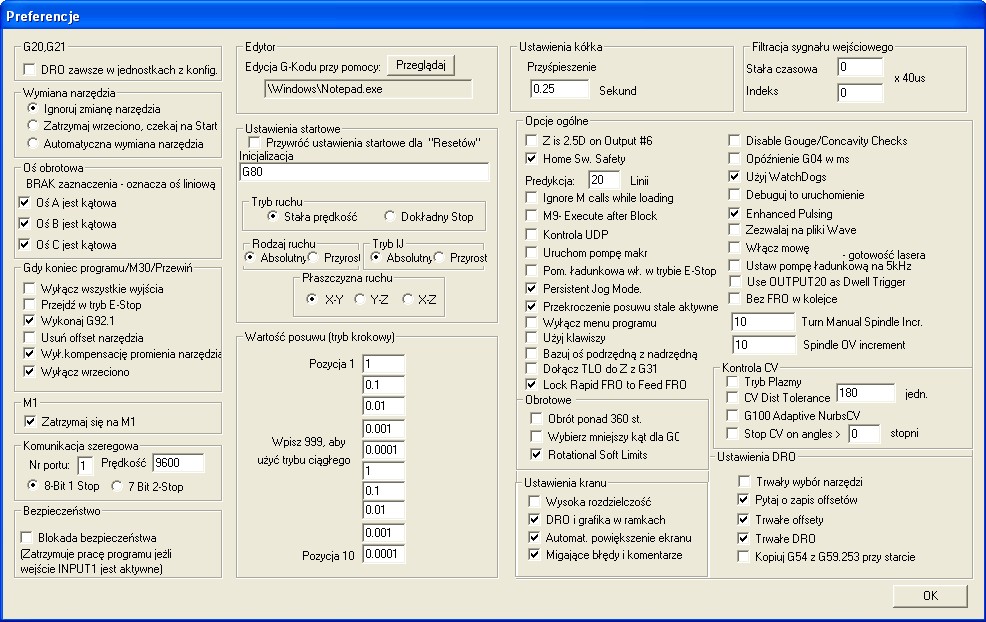Select Ignoruj zmianę narzędzia radio option
Image resolution: width=986 pixels, height=622 pixels.
tap(33, 108)
